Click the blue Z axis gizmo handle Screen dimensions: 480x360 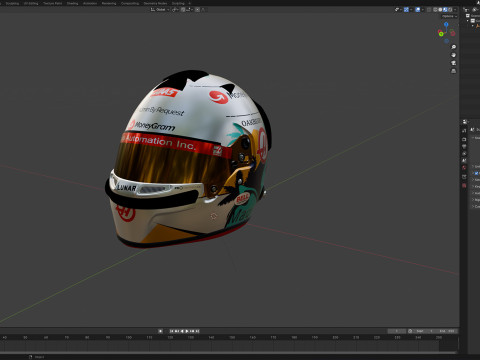(446, 24)
